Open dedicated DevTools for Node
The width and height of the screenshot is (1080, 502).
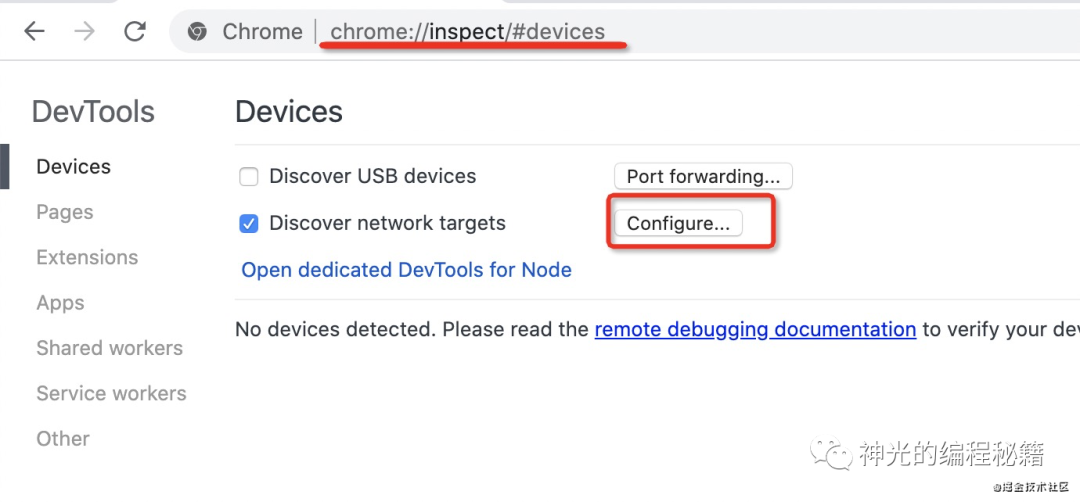point(406,270)
